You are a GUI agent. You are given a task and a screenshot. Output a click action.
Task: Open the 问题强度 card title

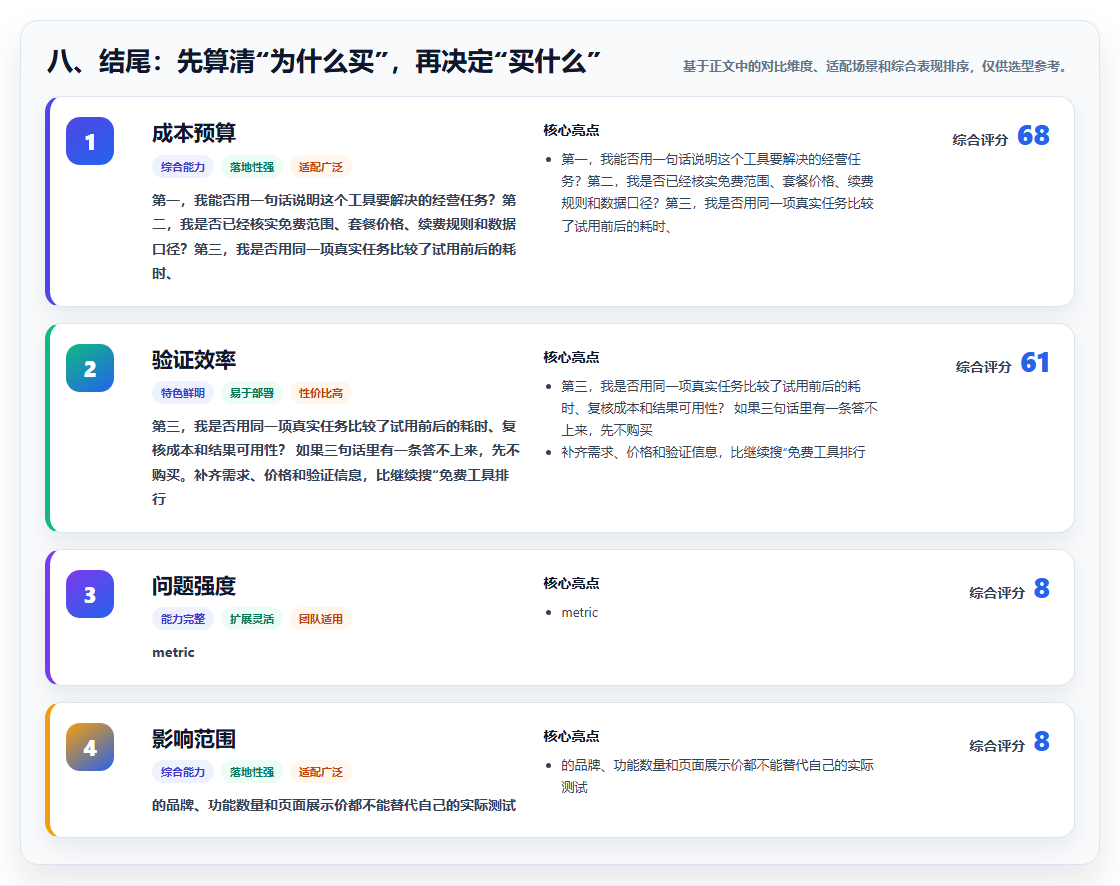point(194,586)
